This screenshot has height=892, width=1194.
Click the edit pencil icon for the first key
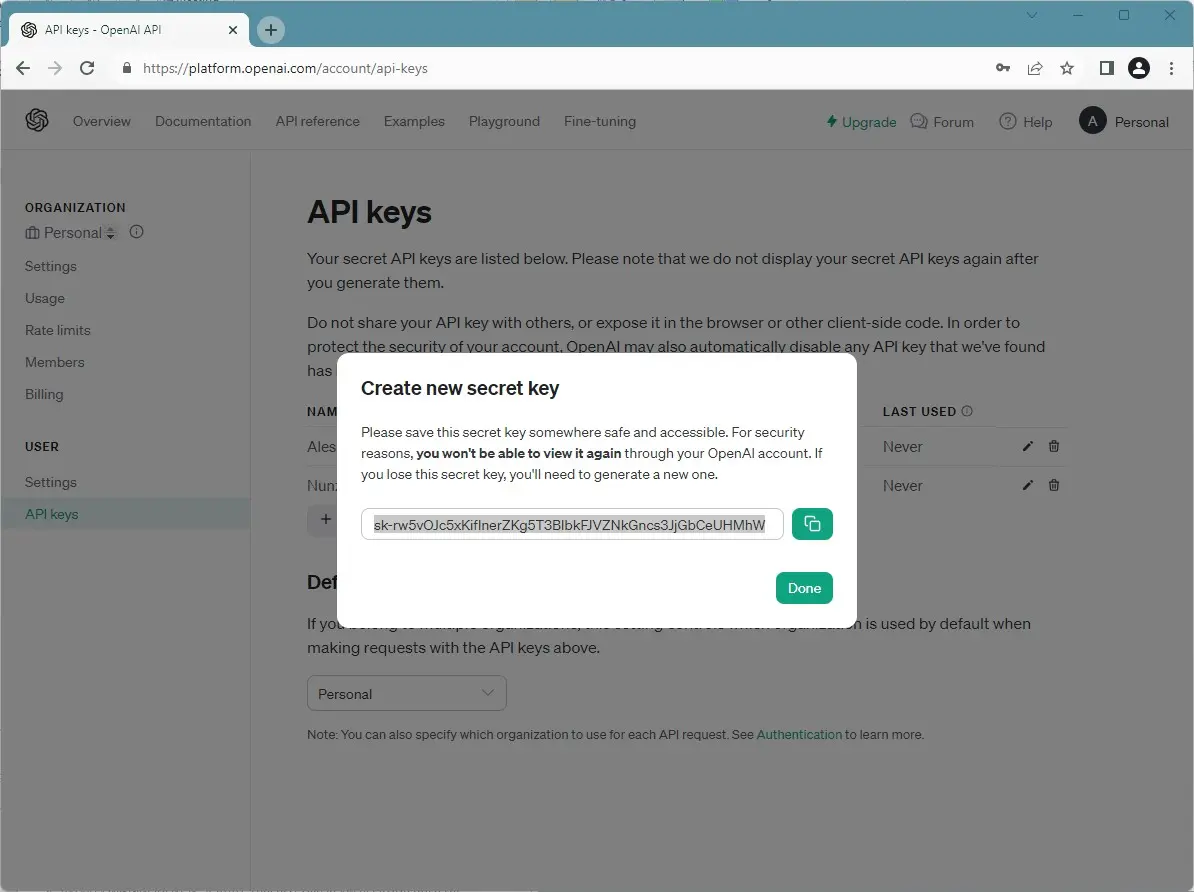coord(1027,446)
